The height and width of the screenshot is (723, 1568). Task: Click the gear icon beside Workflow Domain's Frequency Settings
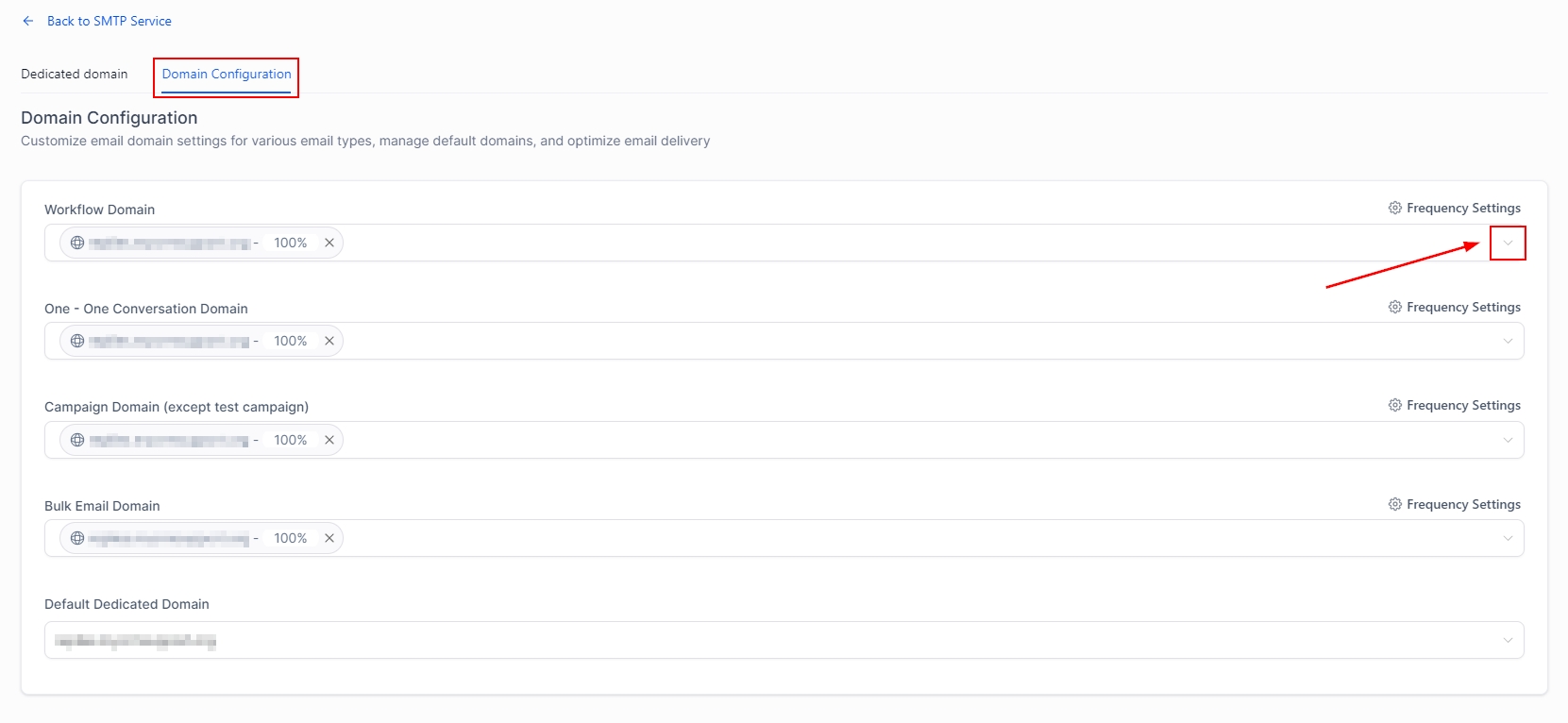(1395, 208)
